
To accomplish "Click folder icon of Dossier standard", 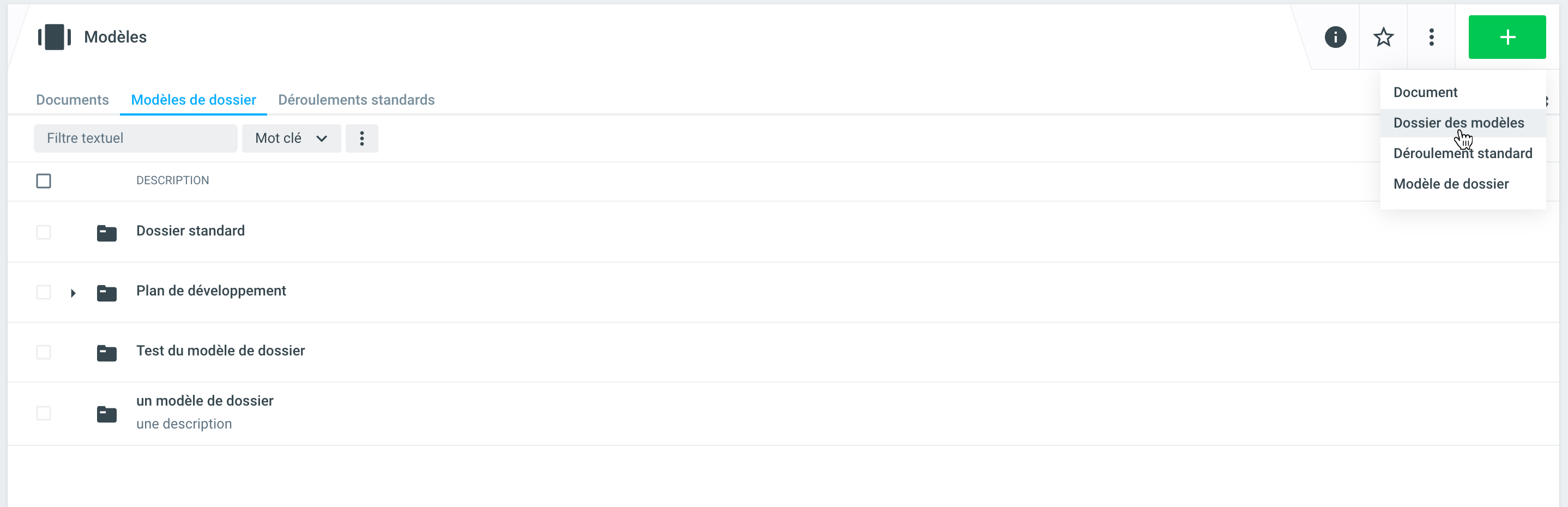I will point(106,232).
